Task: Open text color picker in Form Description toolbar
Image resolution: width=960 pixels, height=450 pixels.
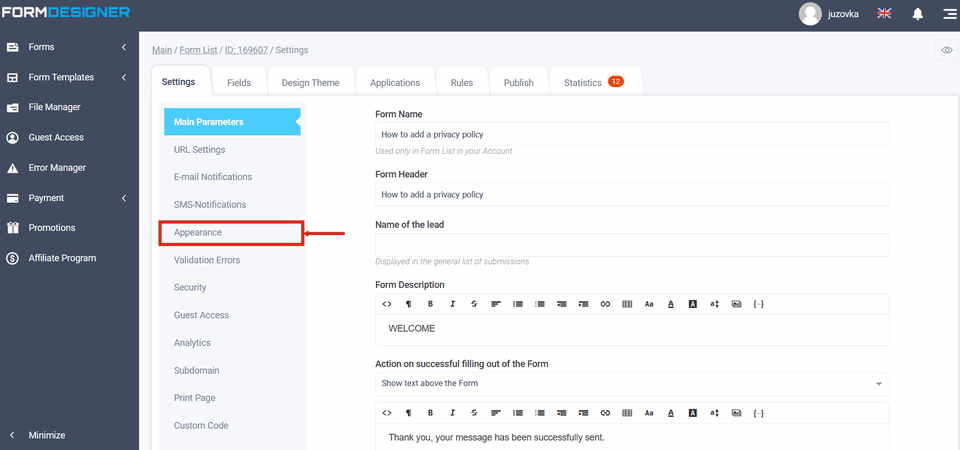Action: pyautogui.click(x=670, y=303)
